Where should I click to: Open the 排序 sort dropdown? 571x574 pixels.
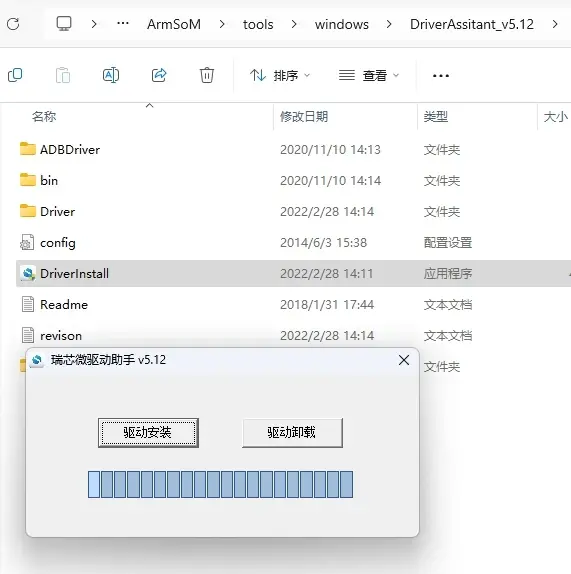(280, 75)
